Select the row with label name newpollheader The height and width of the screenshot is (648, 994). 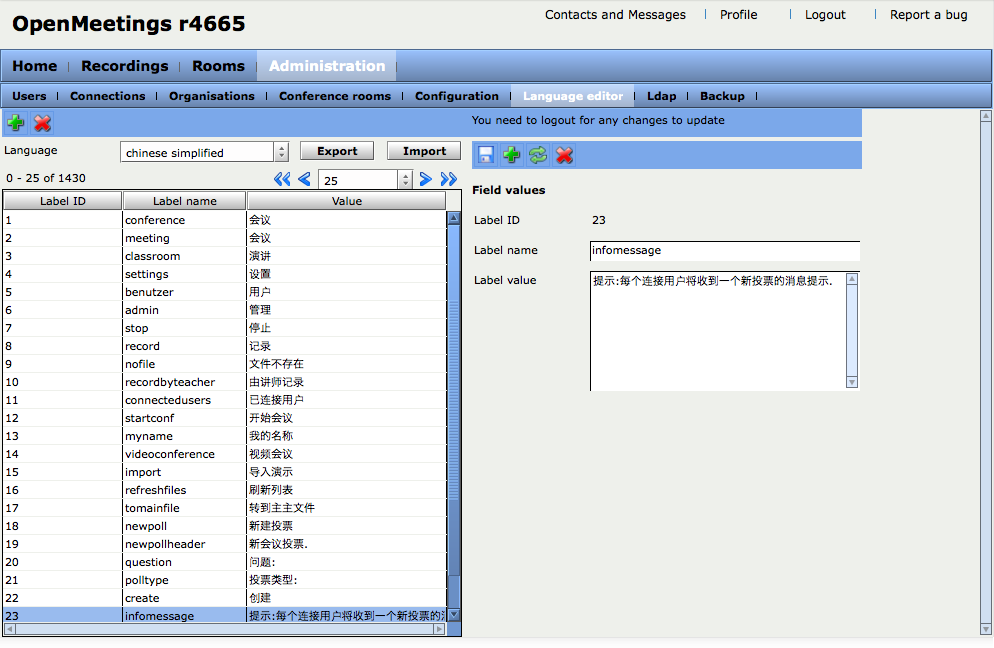tap(225, 544)
